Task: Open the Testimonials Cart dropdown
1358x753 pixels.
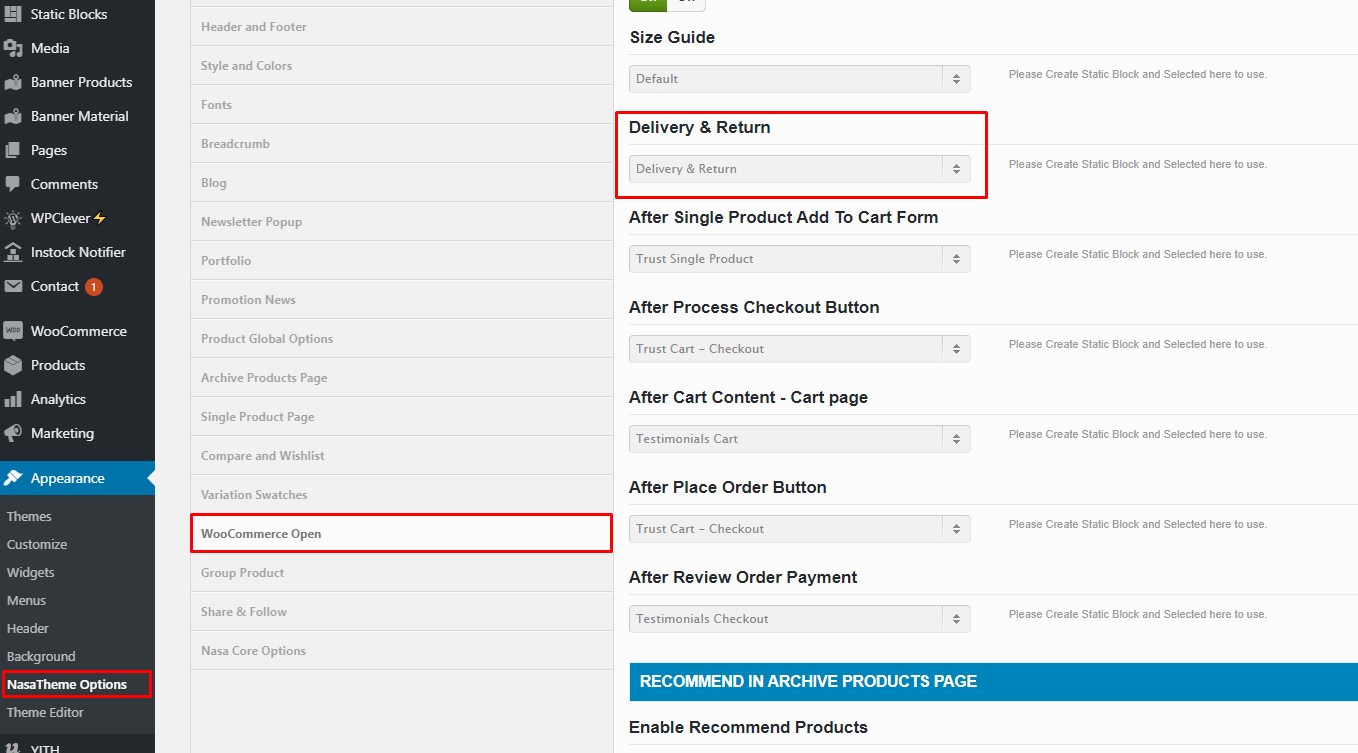Action: click(800, 439)
